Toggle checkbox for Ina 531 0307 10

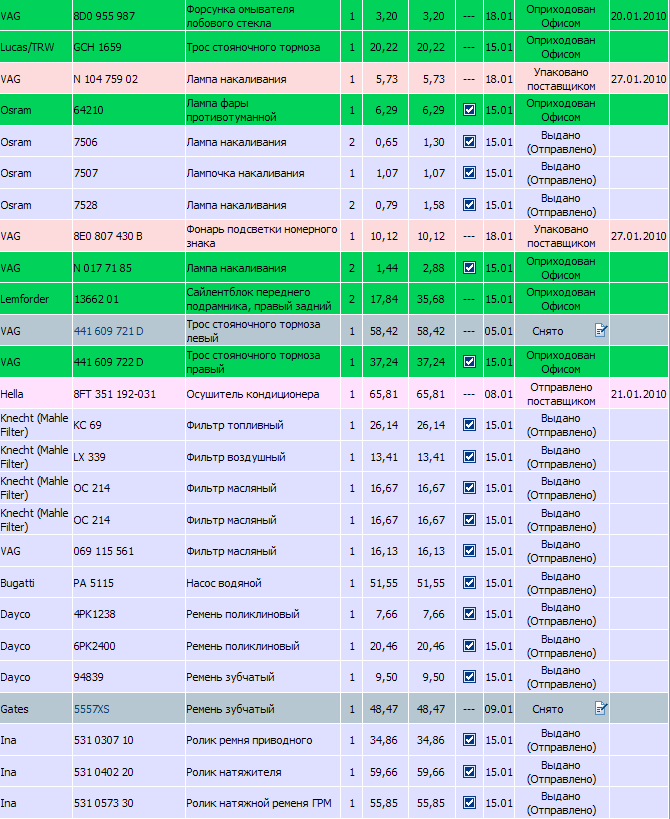pos(469,740)
